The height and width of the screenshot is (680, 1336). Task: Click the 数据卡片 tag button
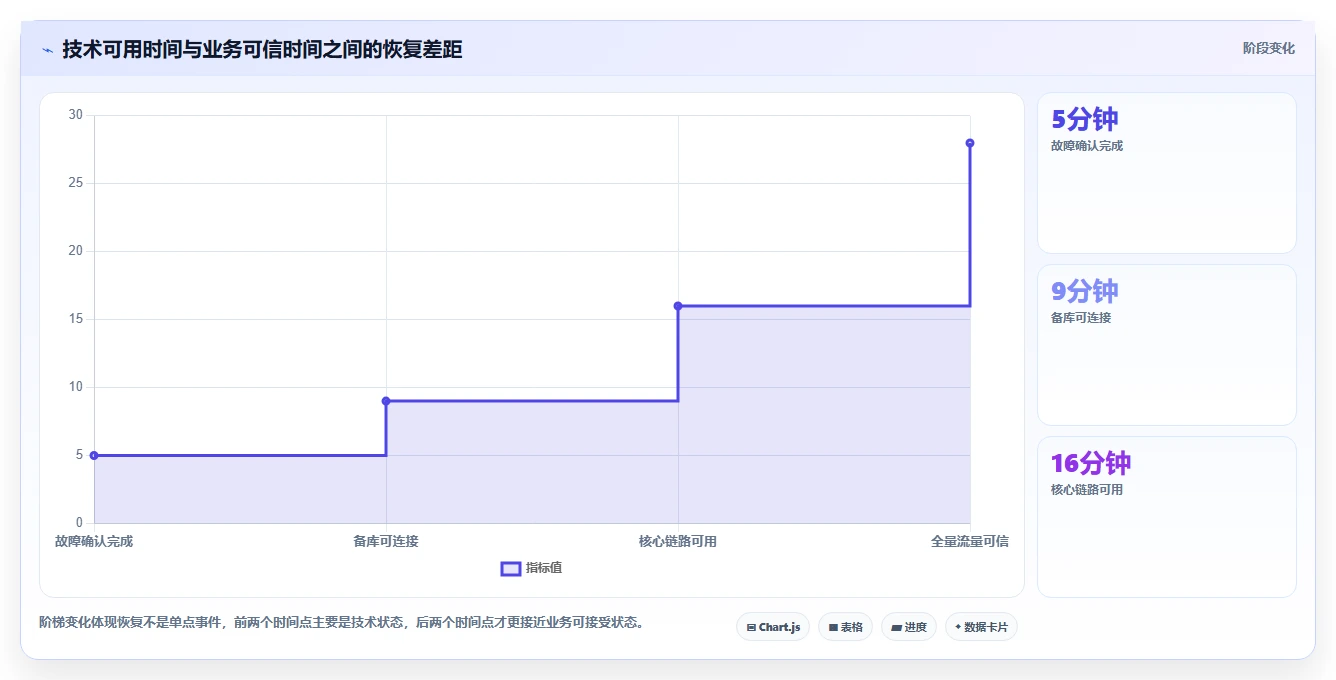click(981, 627)
